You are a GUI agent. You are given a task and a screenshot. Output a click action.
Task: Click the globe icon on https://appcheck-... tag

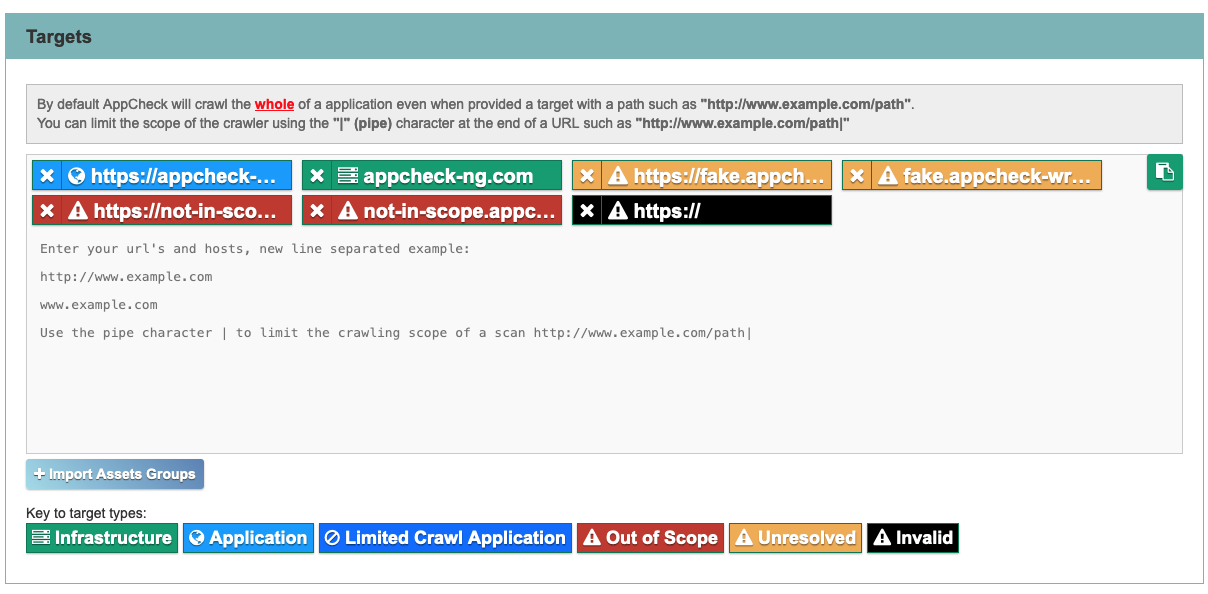coord(76,176)
